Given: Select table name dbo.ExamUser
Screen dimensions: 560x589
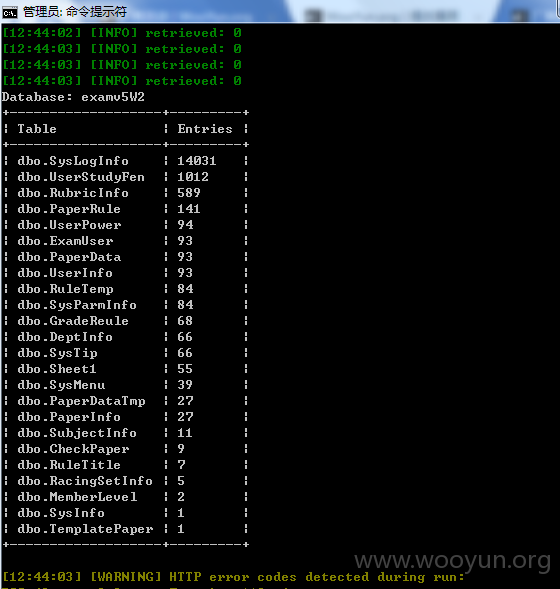Looking at the screenshot, I should coord(65,241).
